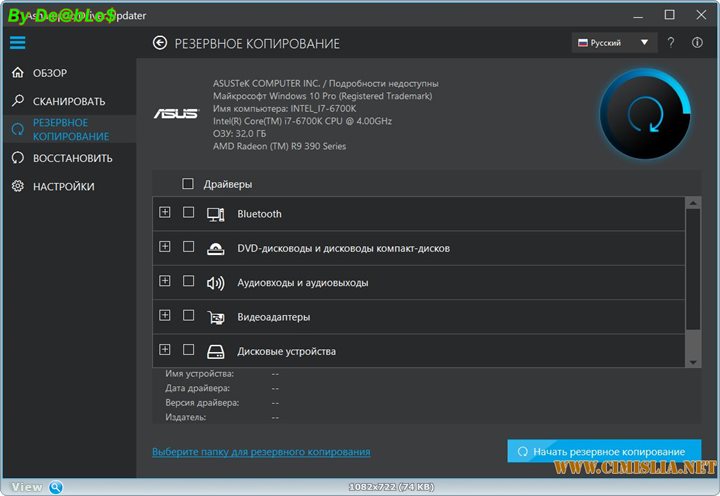Viewport: 720px width, 496px height.
Task: Click the info icon in title bar
Action: coord(697,43)
